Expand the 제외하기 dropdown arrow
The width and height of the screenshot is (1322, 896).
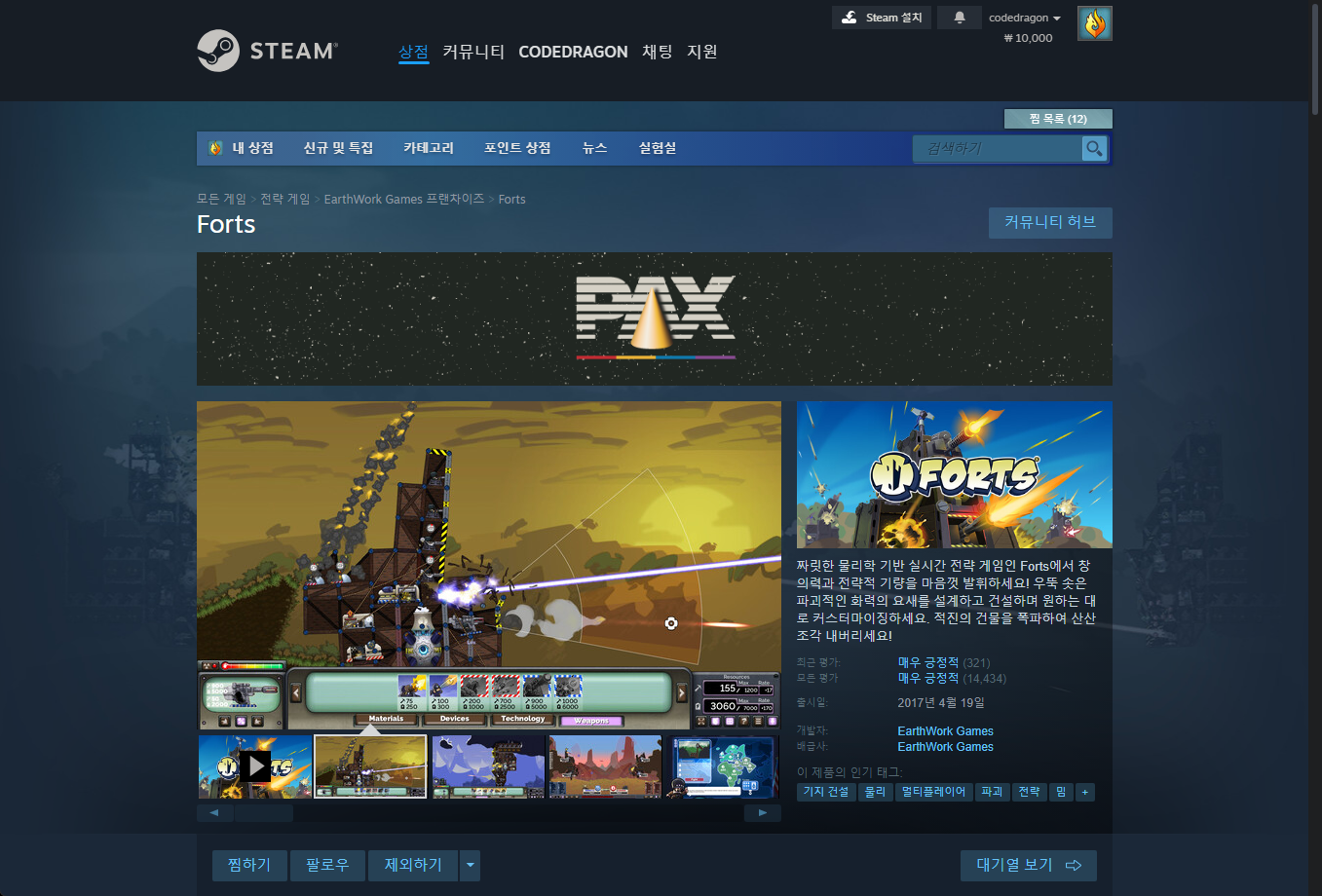pos(471,865)
